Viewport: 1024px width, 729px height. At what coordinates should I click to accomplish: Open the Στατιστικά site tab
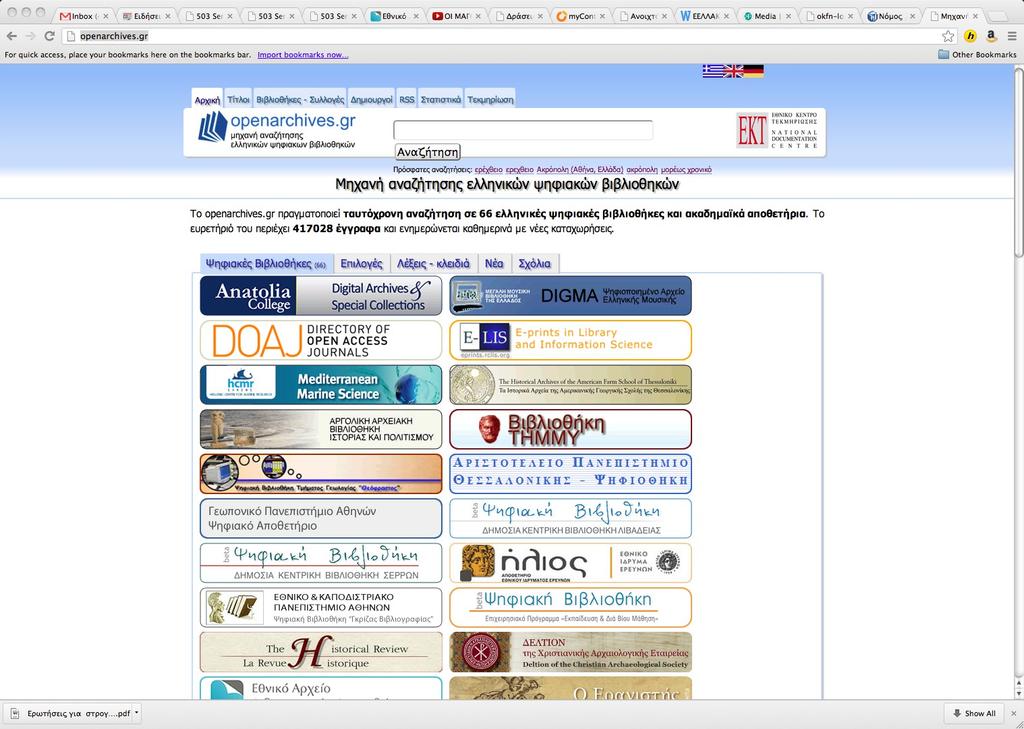(x=441, y=100)
